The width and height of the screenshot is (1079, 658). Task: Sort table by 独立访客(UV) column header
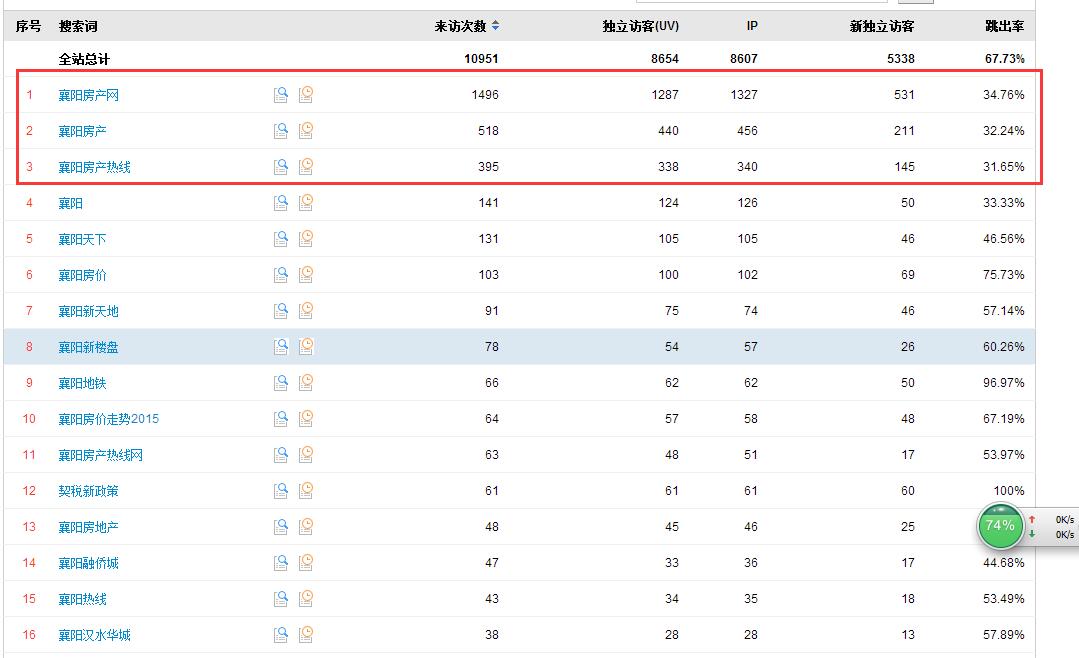(x=640, y=26)
